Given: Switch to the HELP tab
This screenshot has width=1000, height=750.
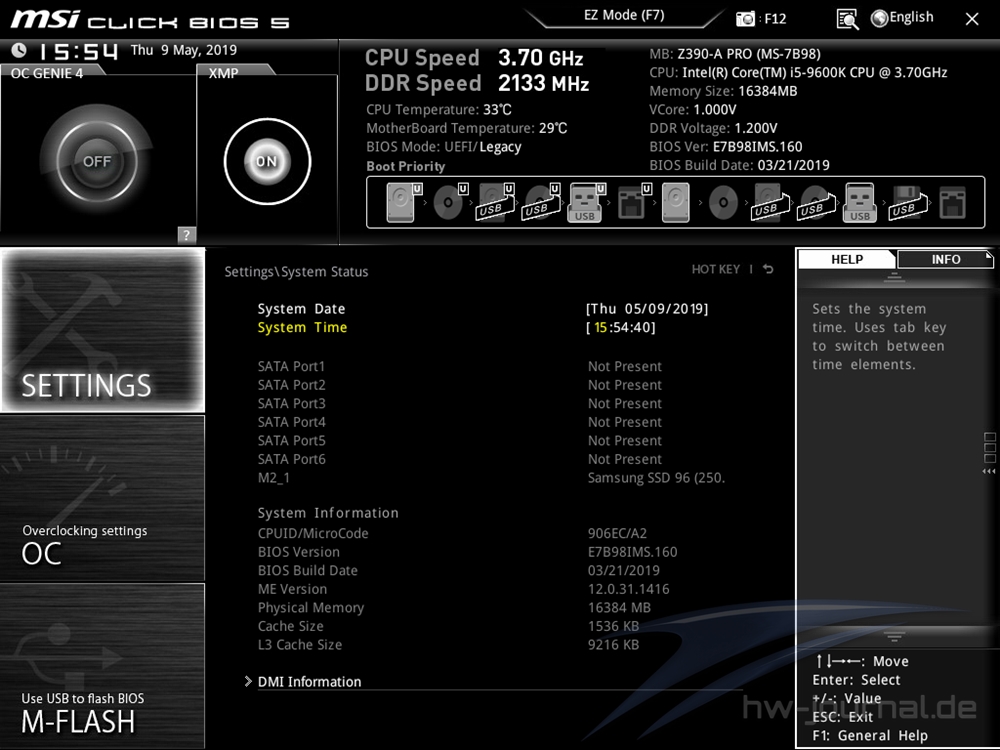Looking at the screenshot, I should (847, 259).
